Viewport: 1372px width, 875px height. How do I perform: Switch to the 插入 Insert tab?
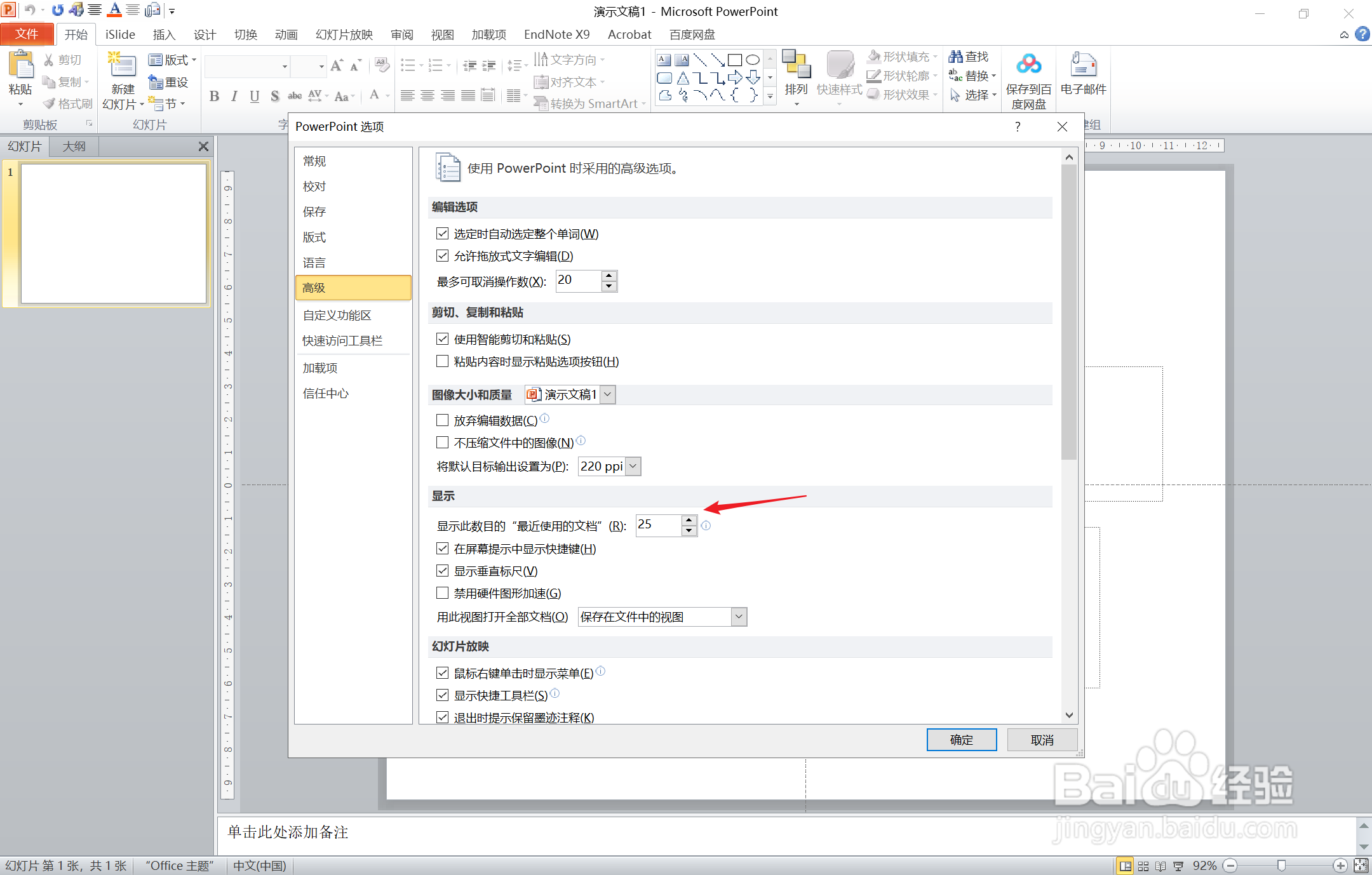coord(164,34)
